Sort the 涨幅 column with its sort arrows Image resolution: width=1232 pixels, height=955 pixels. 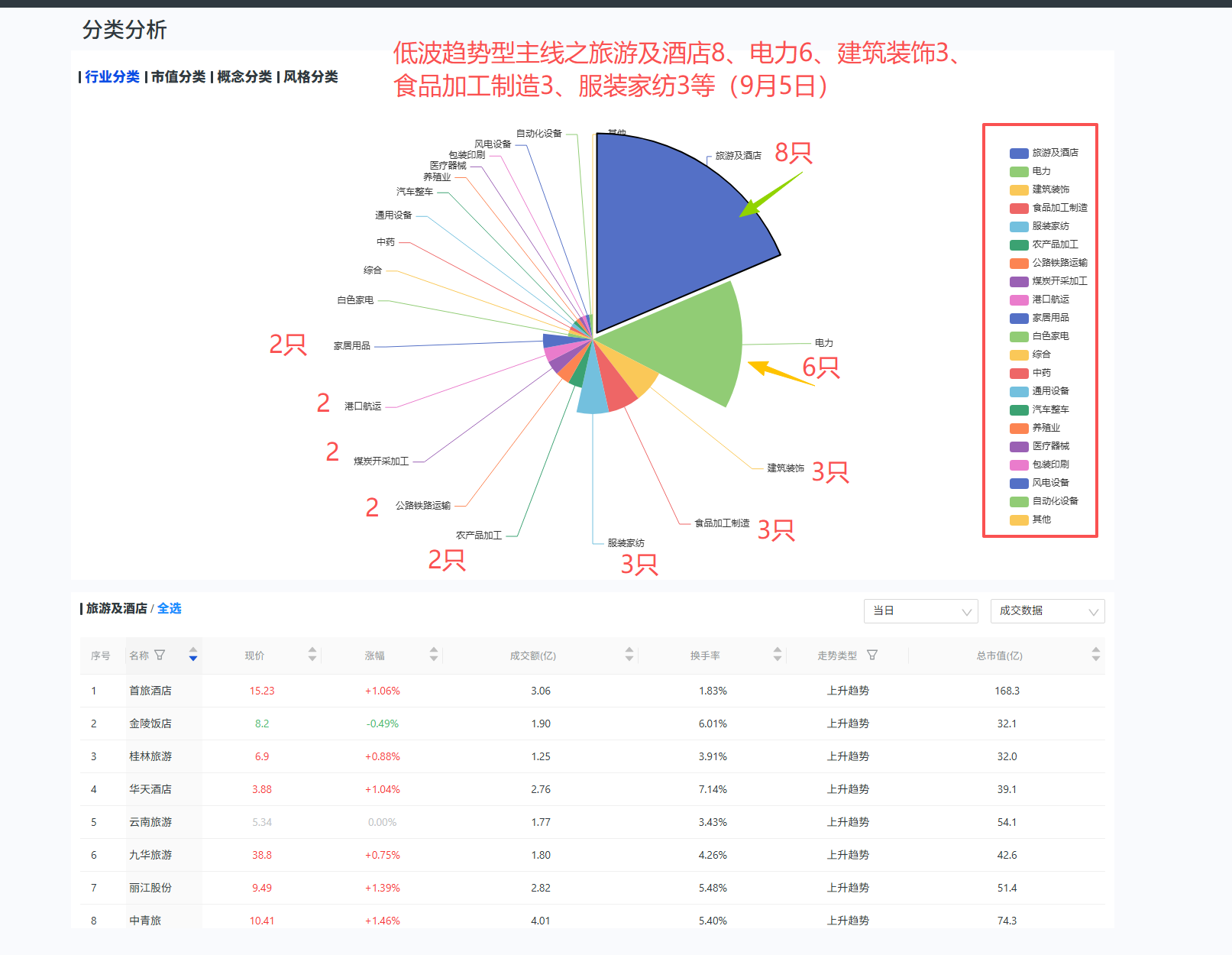[433, 655]
